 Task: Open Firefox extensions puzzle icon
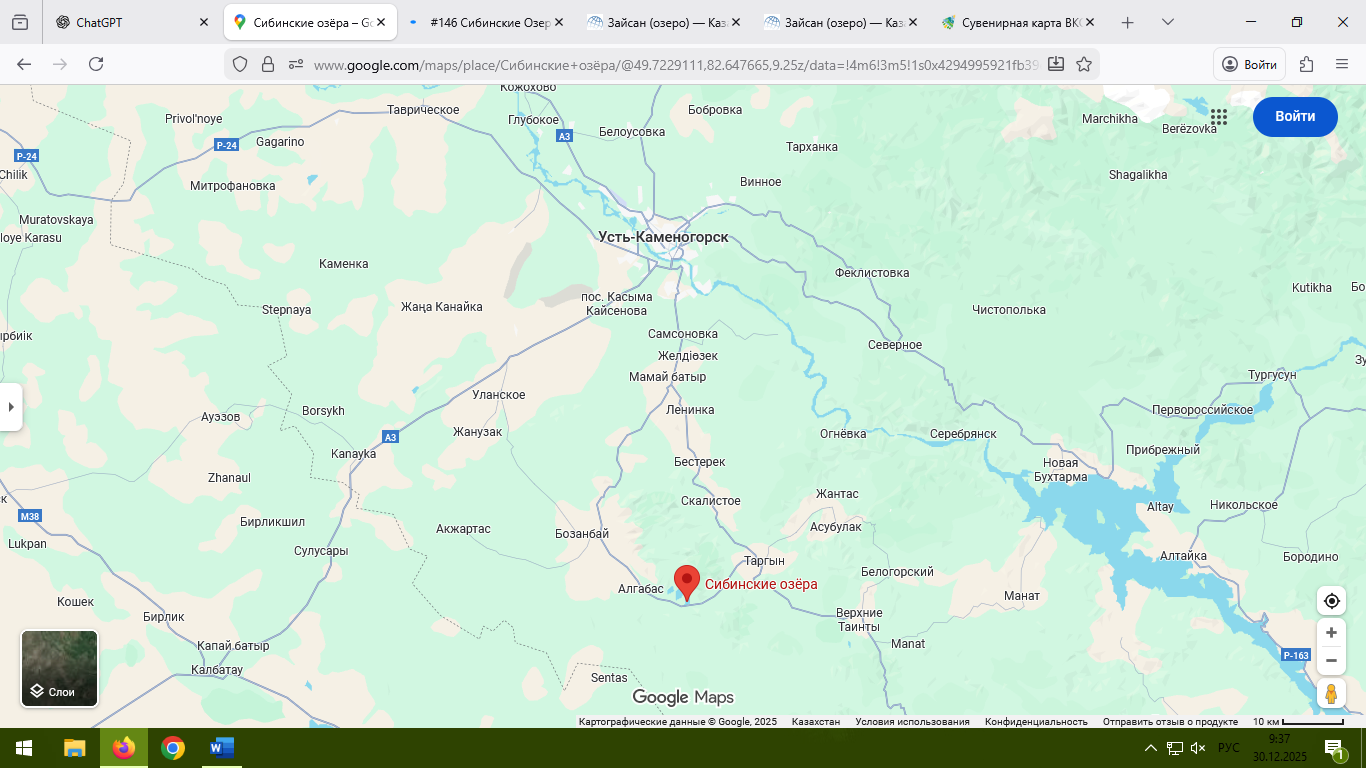1306,64
